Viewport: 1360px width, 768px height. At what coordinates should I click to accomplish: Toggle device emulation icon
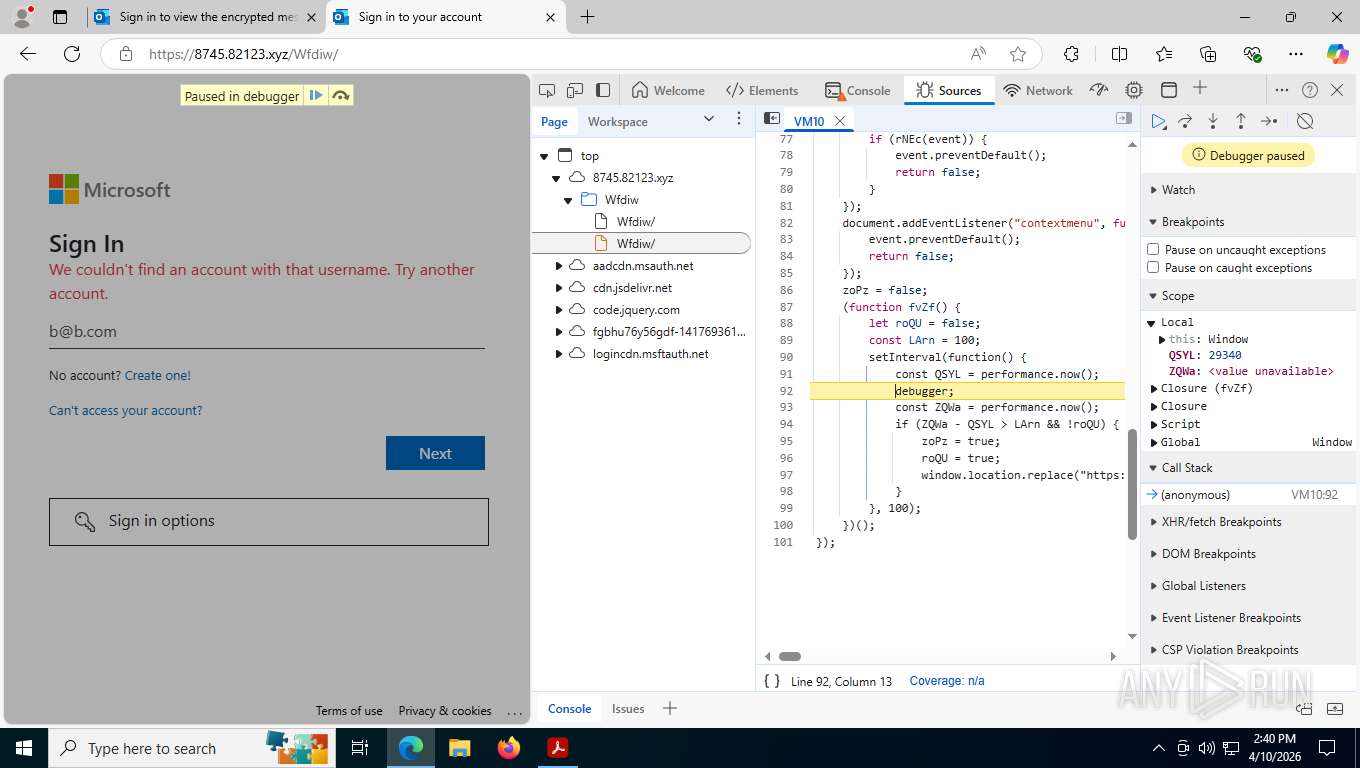[575, 90]
